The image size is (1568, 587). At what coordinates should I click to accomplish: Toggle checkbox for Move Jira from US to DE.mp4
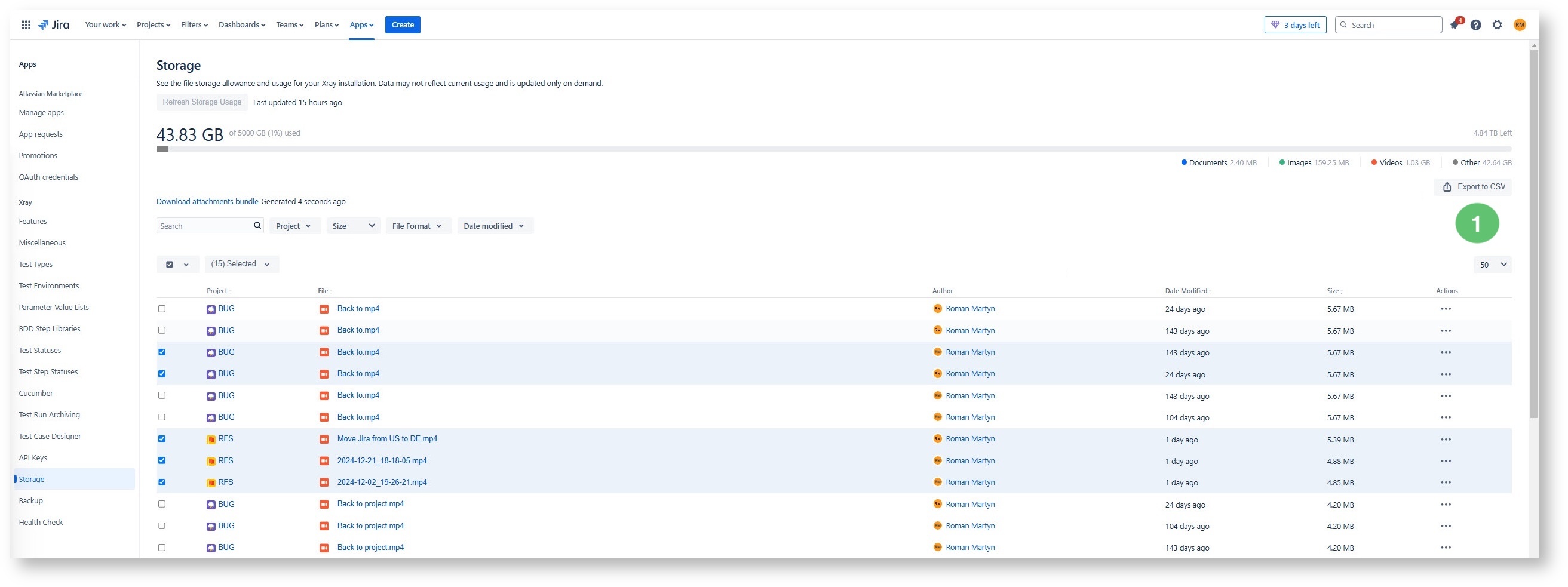162,438
